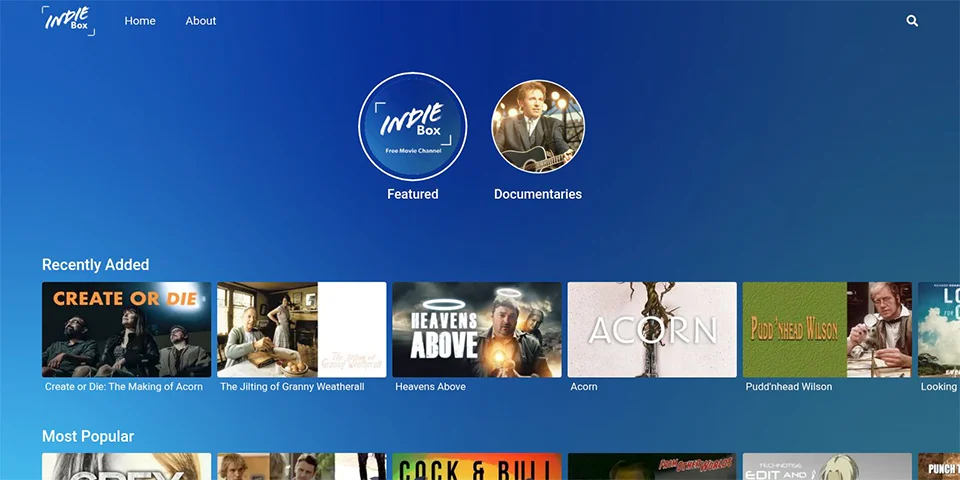Open the Create or Die thumbnail
Screen dimensions: 960x480
click(126, 329)
